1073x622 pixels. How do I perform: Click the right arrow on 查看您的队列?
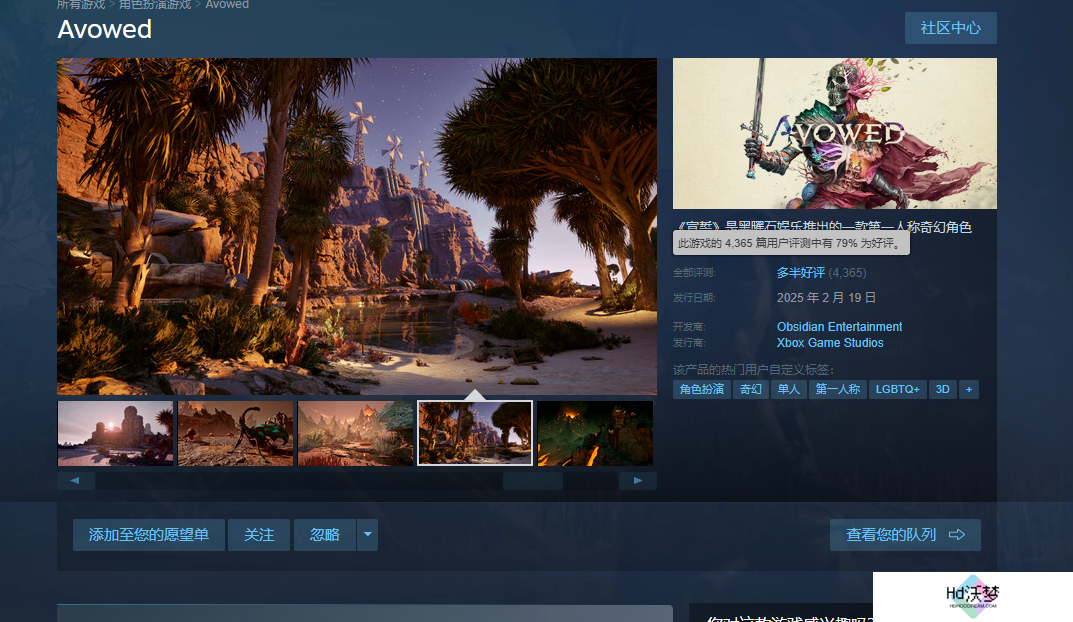point(957,534)
